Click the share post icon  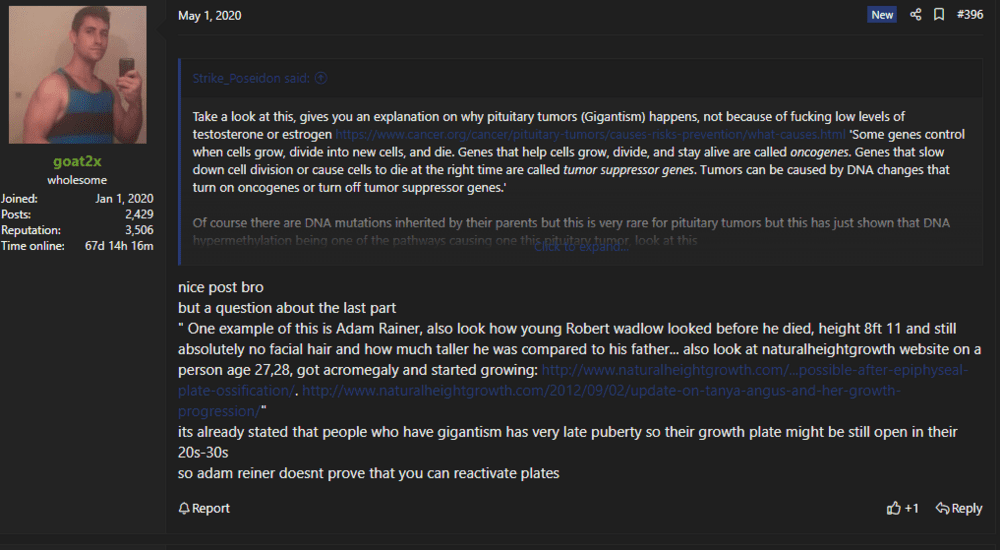click(x=915, y=15)
